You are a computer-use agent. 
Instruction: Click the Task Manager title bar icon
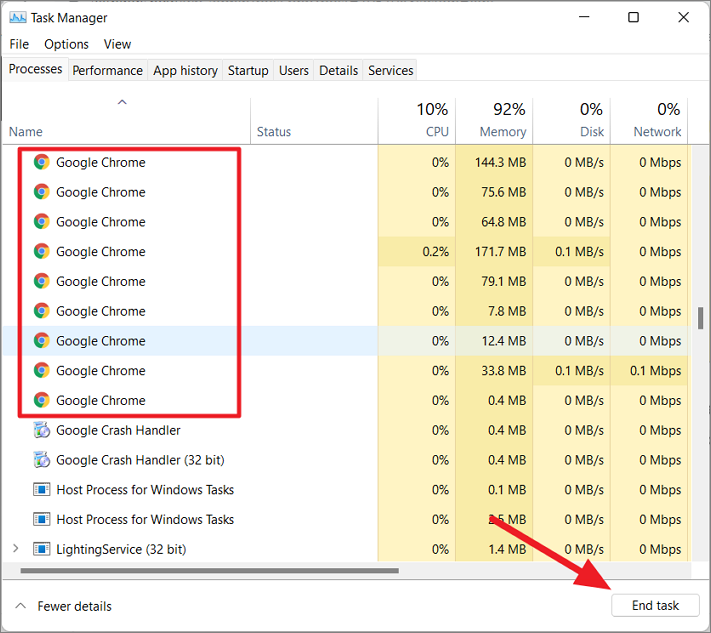click(x=18, y=18)
